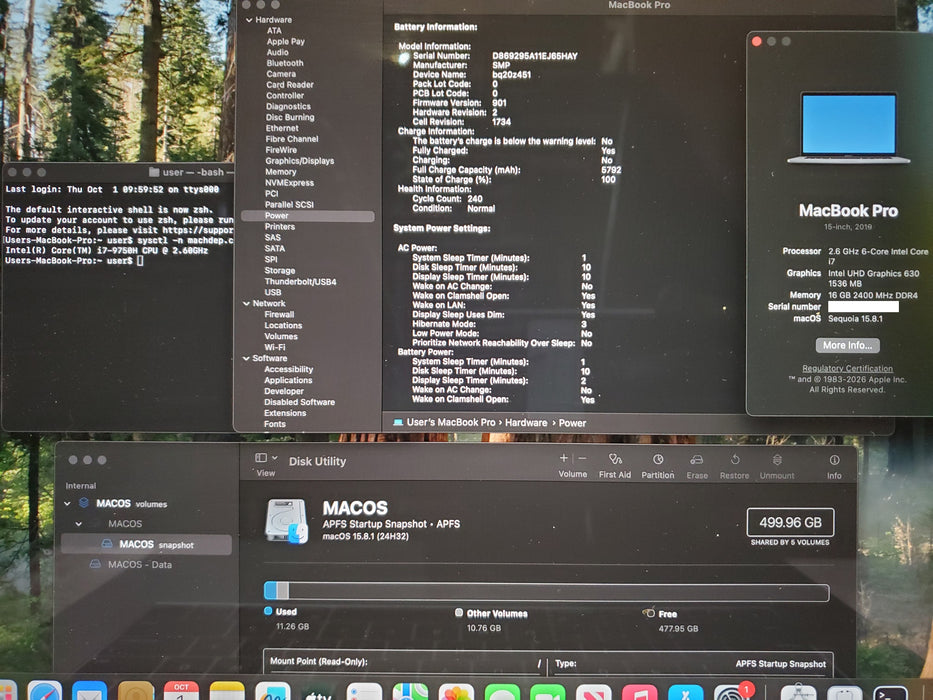
Task: Collapse the MACOS volumes container chevron
Action: (x=67, y=504)
